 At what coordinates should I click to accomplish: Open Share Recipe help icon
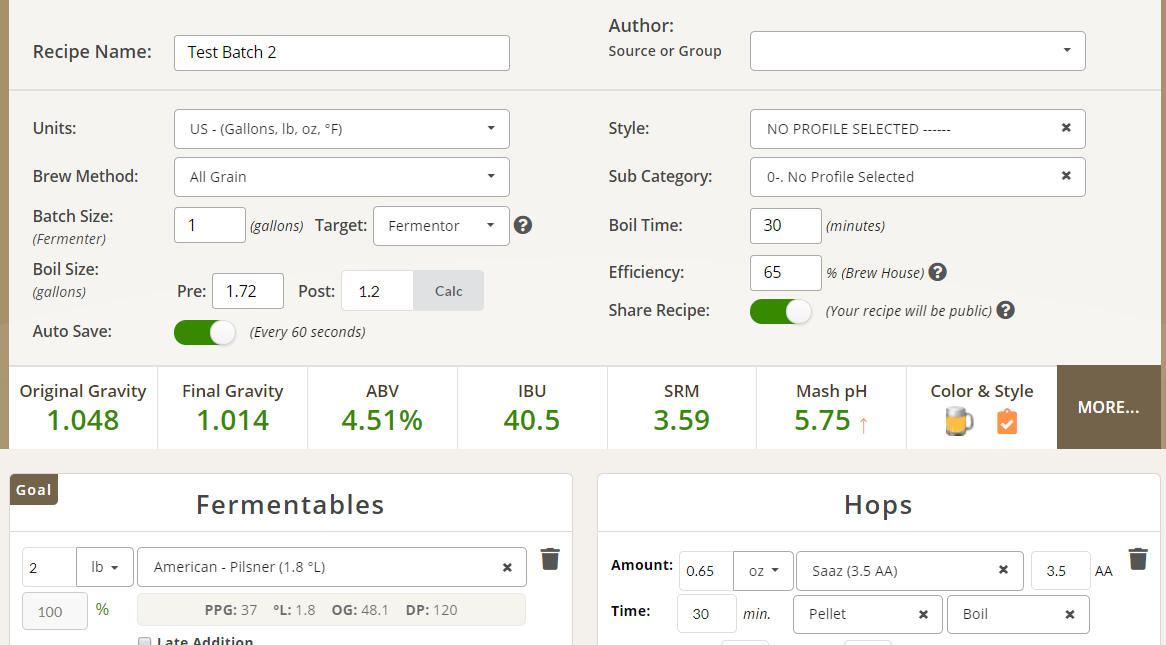coord(1006,310)
